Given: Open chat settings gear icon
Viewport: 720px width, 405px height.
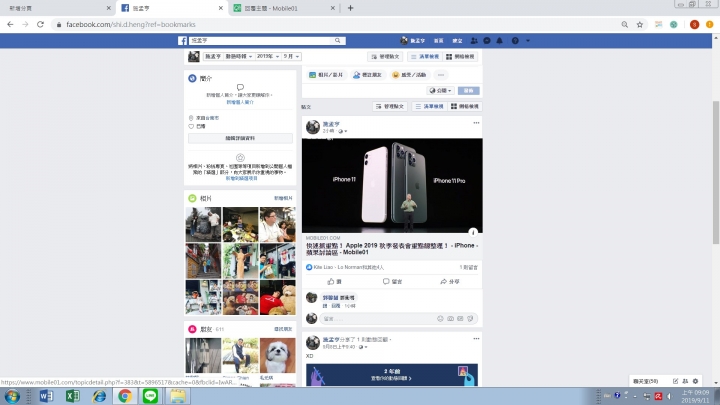Looking at the screenshot, I should [695, 381].
